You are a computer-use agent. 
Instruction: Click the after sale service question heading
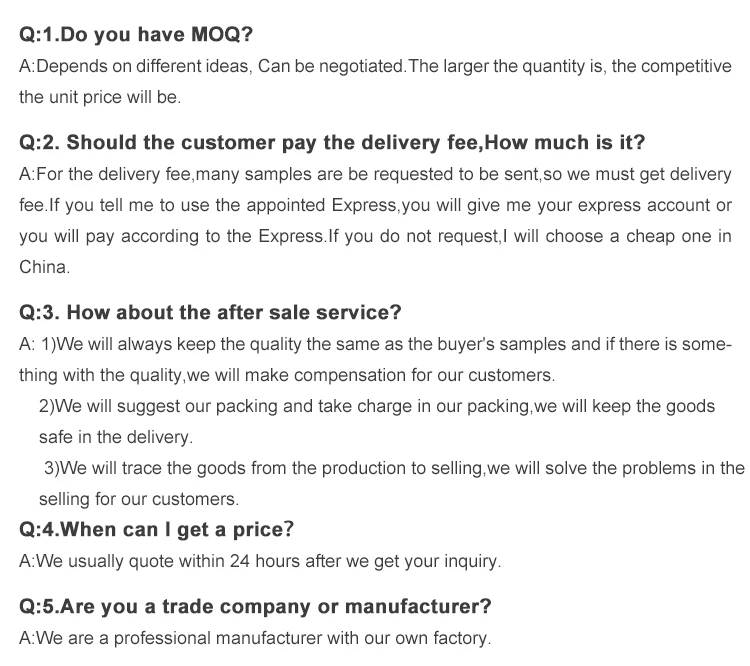210,312
